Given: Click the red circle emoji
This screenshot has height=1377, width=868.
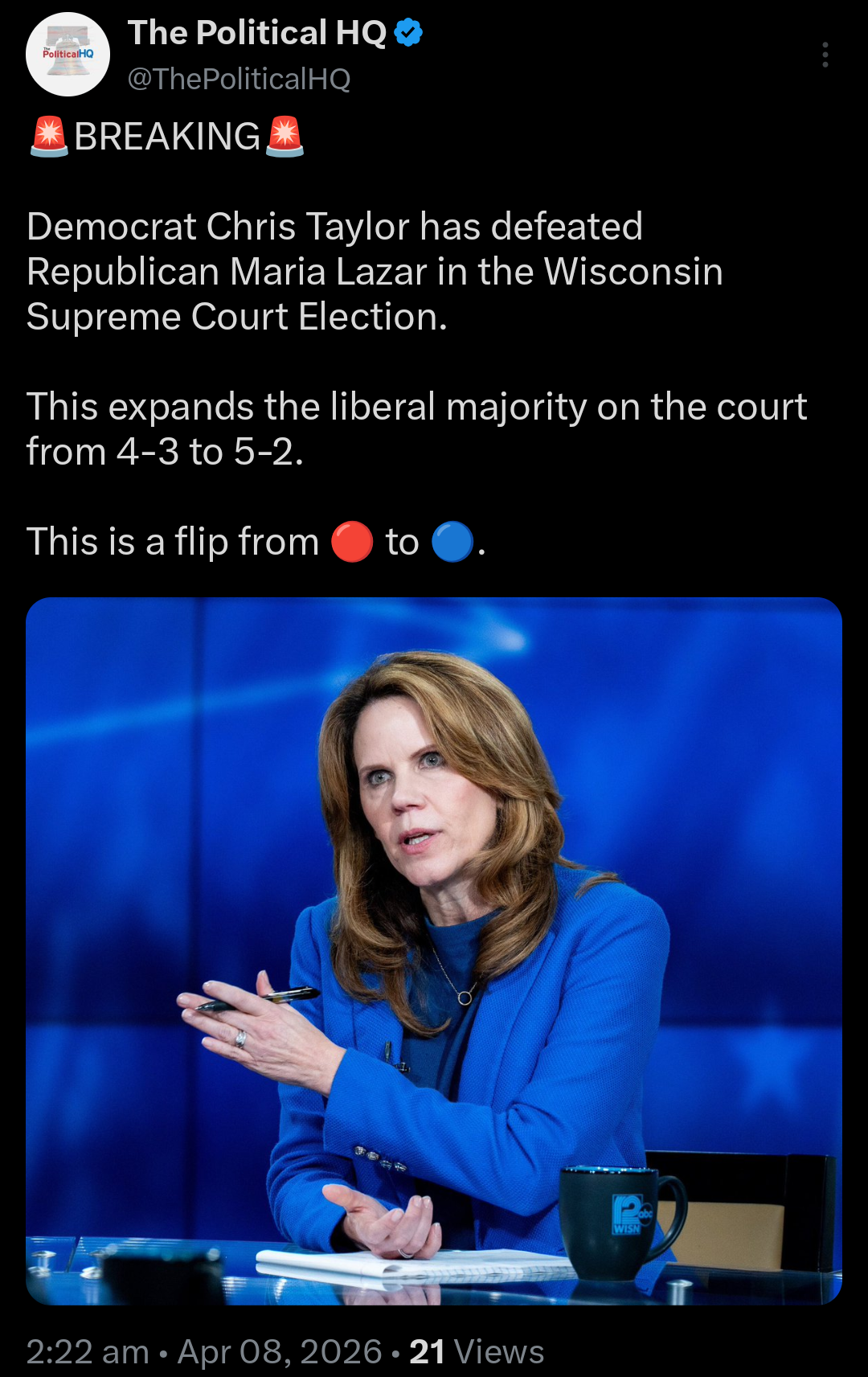Looking at the screenshot, I should [x=352, y=542].
